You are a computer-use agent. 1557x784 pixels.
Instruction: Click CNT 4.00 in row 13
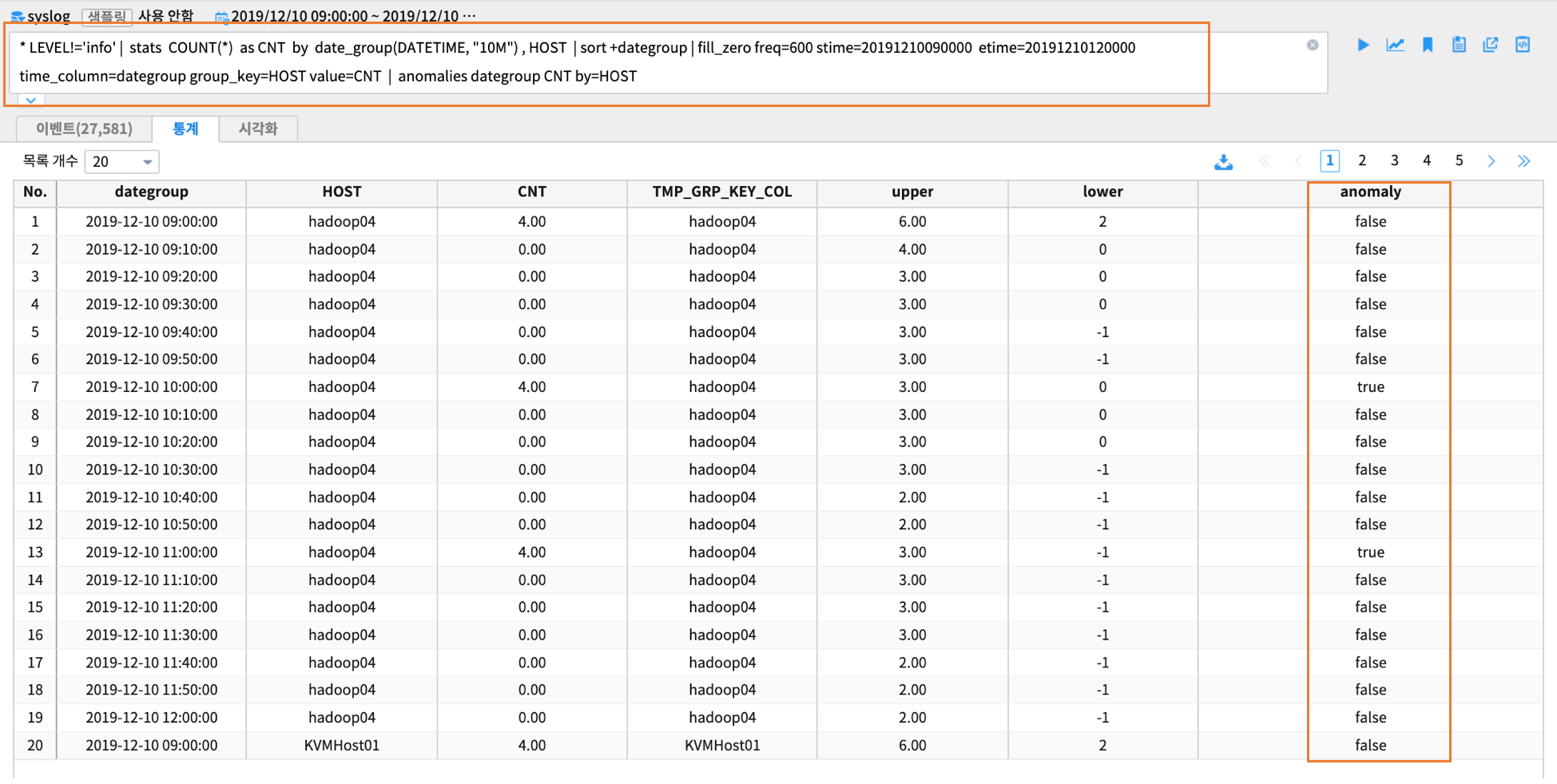pyautogui.click(x=532, y=552)
